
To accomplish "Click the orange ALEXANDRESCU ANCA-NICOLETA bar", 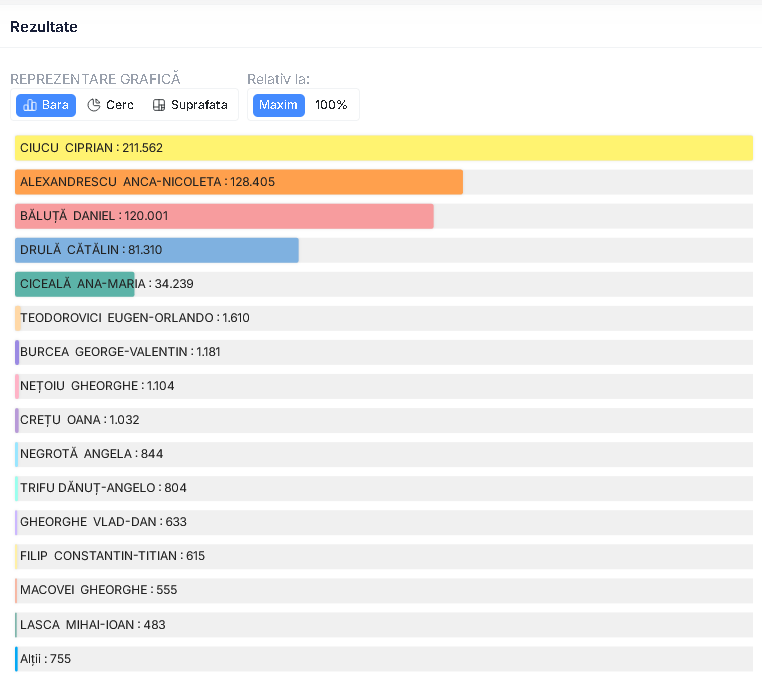I will click(239, 182).
